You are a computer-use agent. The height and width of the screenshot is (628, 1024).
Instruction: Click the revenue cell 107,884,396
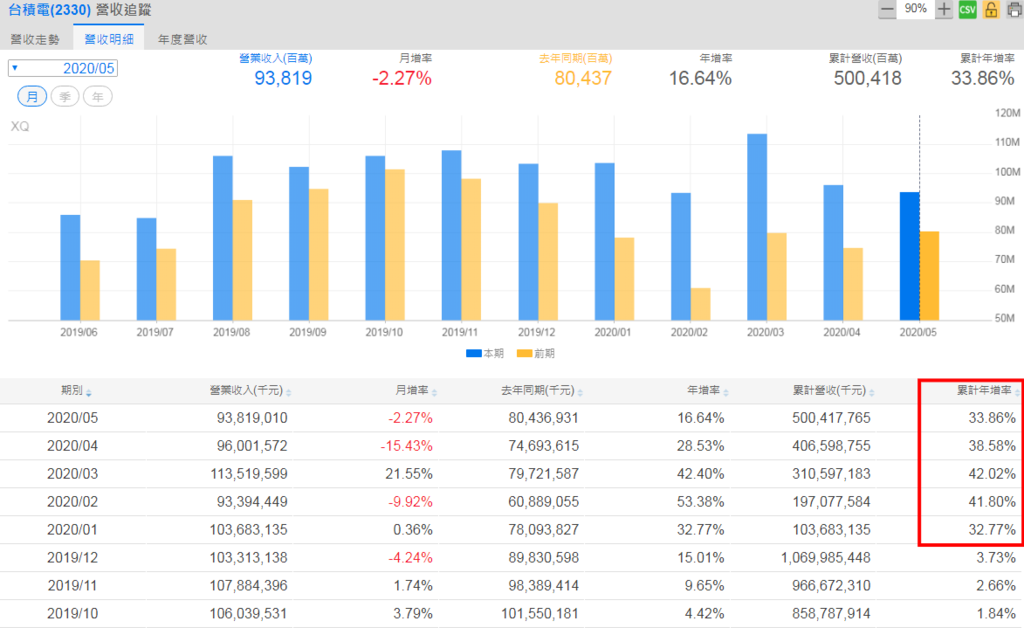(x=249, y=586)
